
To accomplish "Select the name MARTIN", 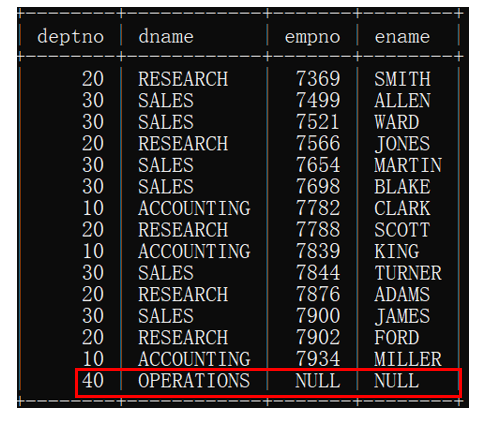I will point(408,165).
